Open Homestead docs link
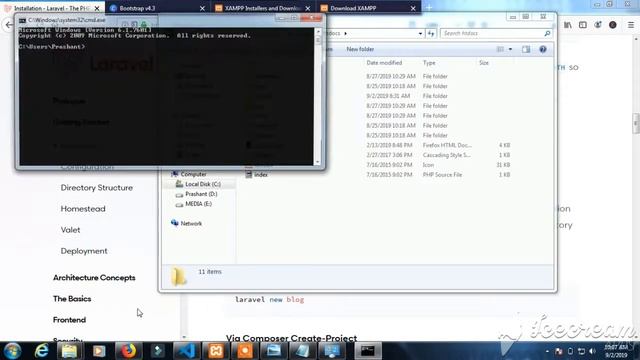The image size is (640, 360). (83, 209)
